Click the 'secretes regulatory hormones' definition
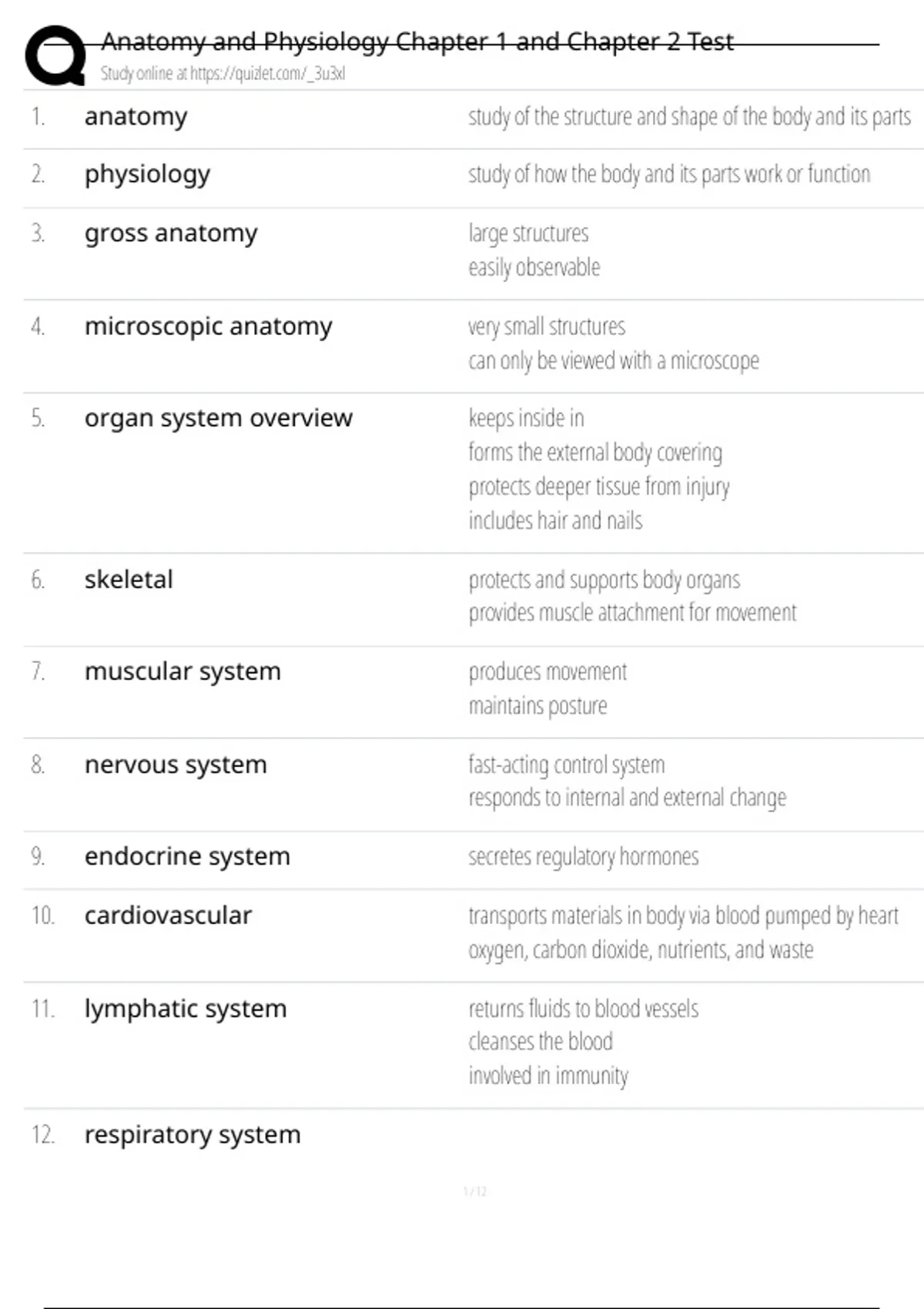924x1309 pixels. pyautogui.click(x=584, y=857)
